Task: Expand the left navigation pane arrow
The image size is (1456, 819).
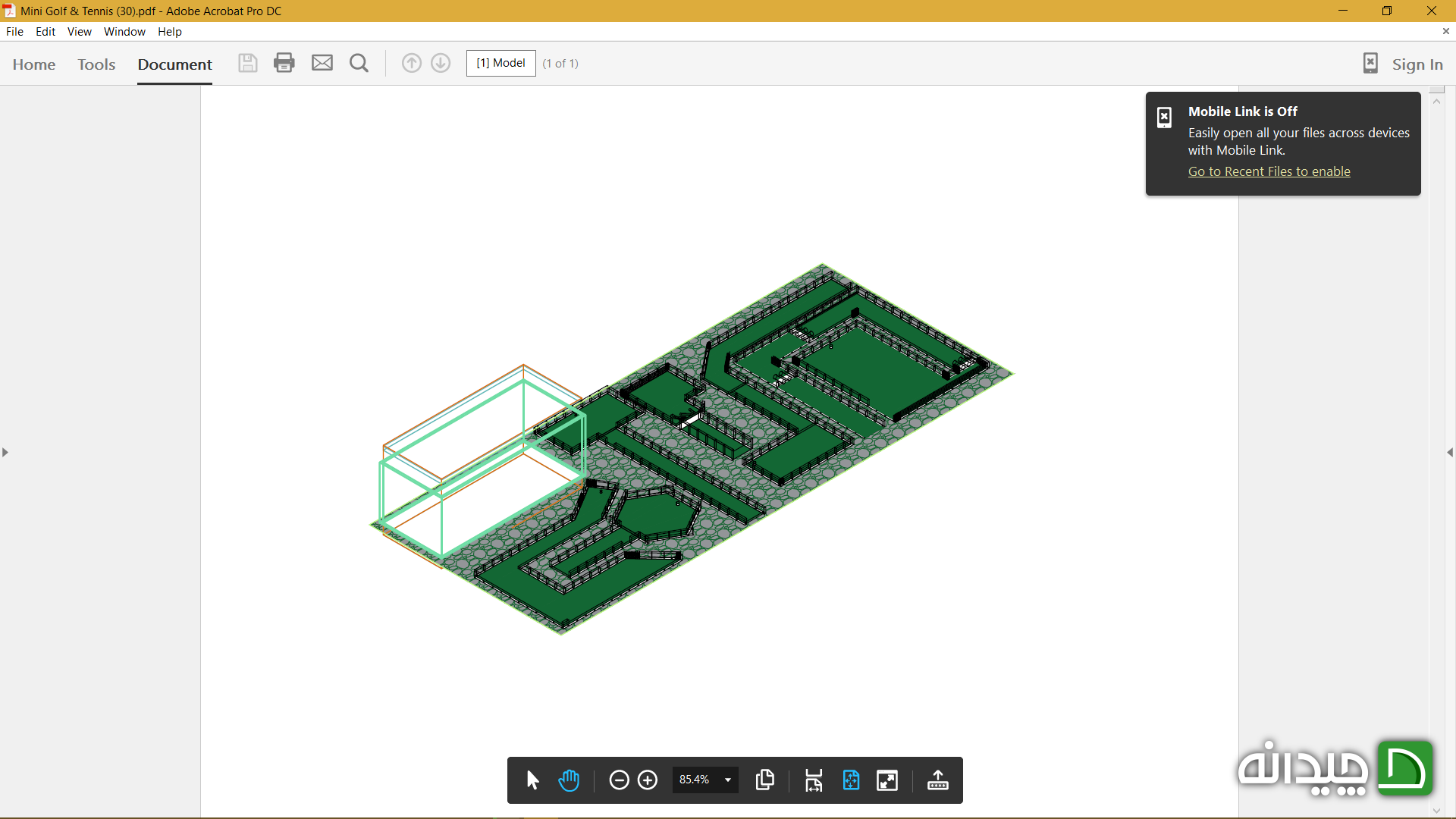Action: click(x=5, y=452)
